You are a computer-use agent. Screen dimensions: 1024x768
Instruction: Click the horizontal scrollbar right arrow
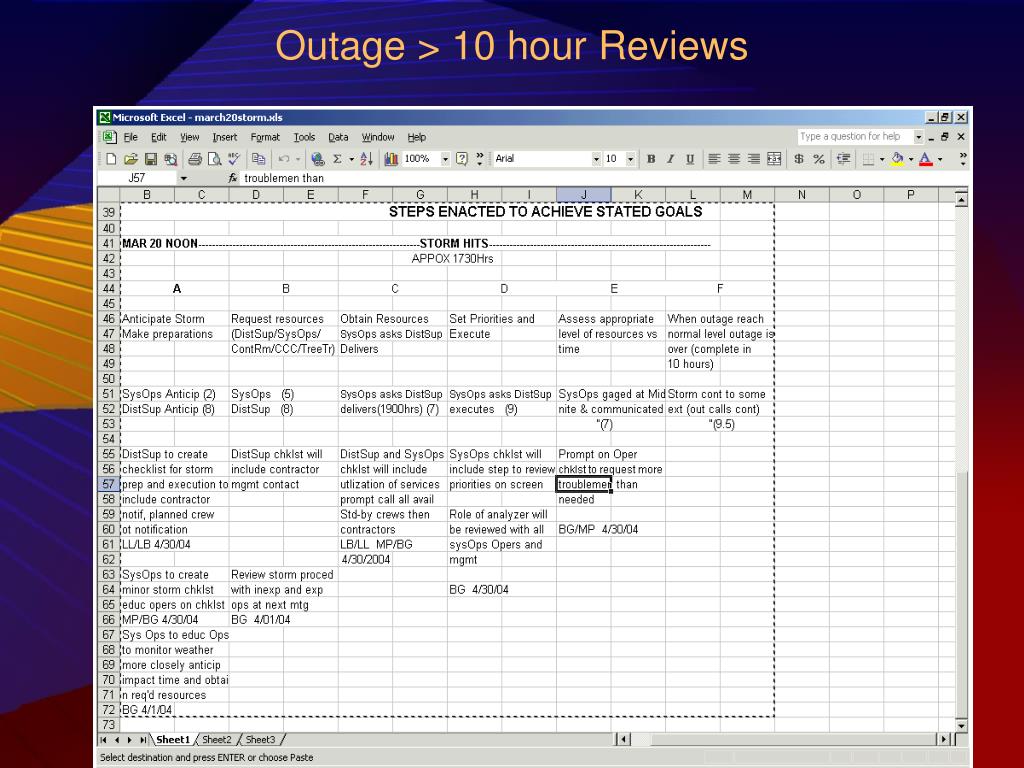943,739
